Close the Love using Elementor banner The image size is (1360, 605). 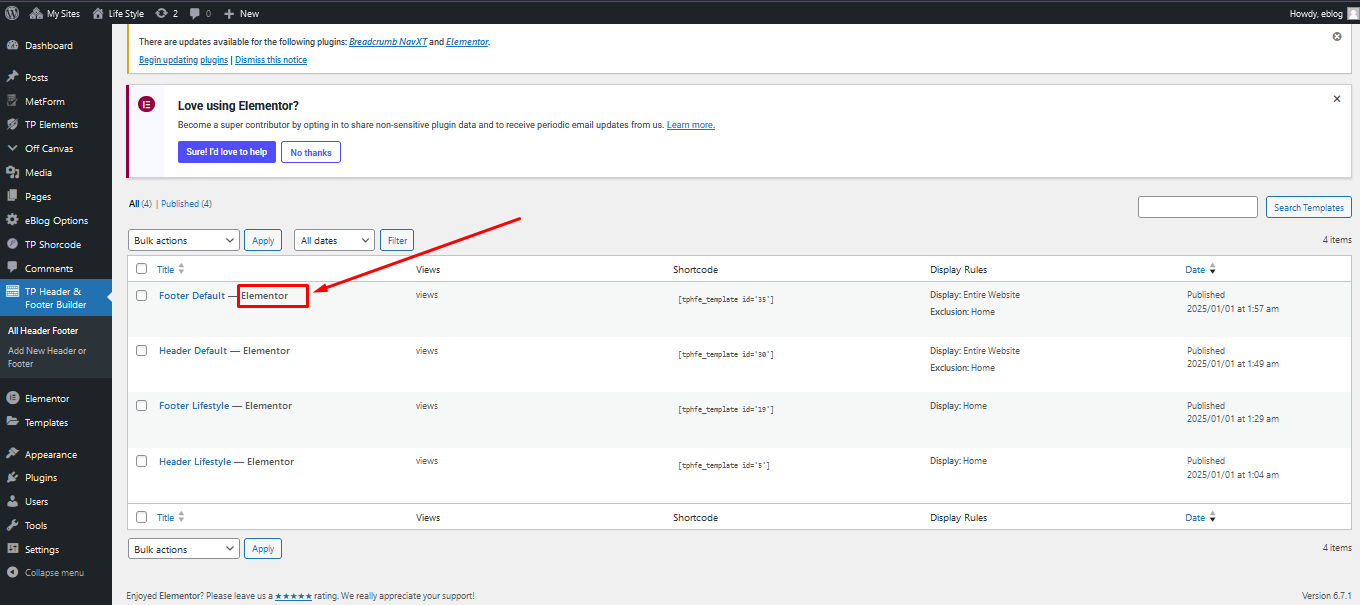pos(1337,99)
